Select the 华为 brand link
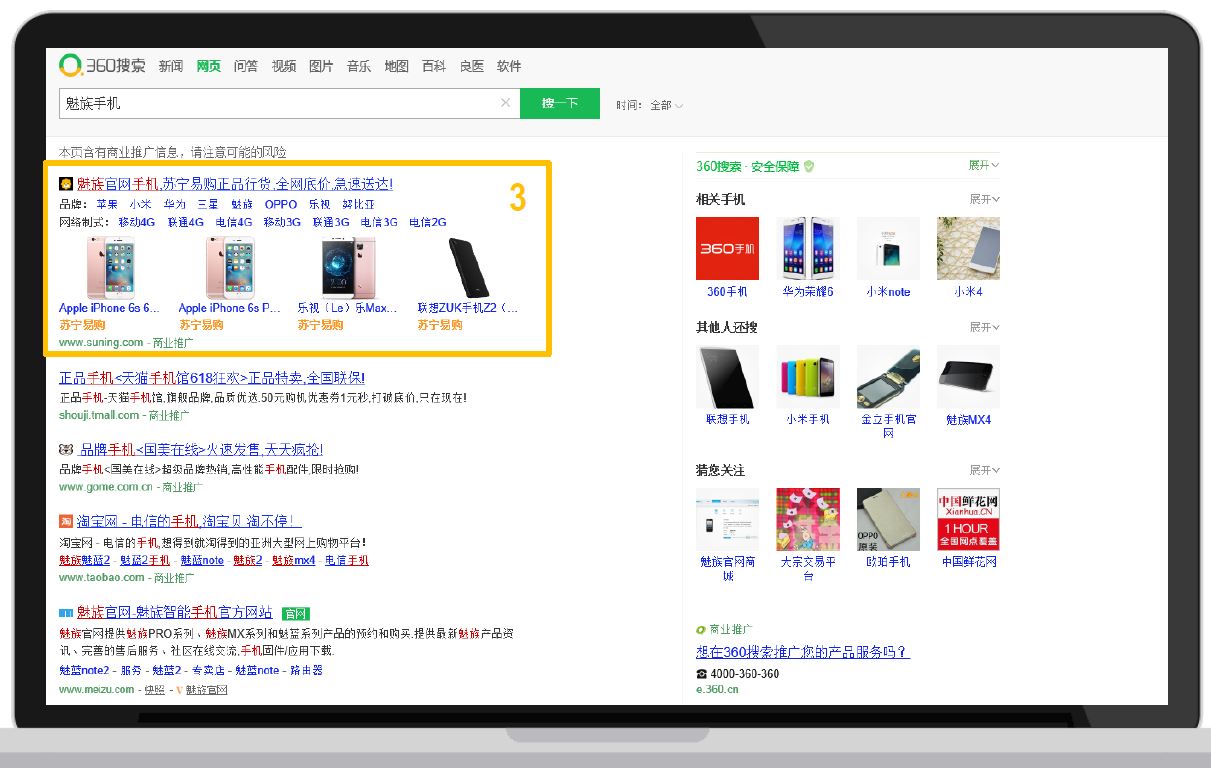The image size is (1211, 779). click(175, 204)
